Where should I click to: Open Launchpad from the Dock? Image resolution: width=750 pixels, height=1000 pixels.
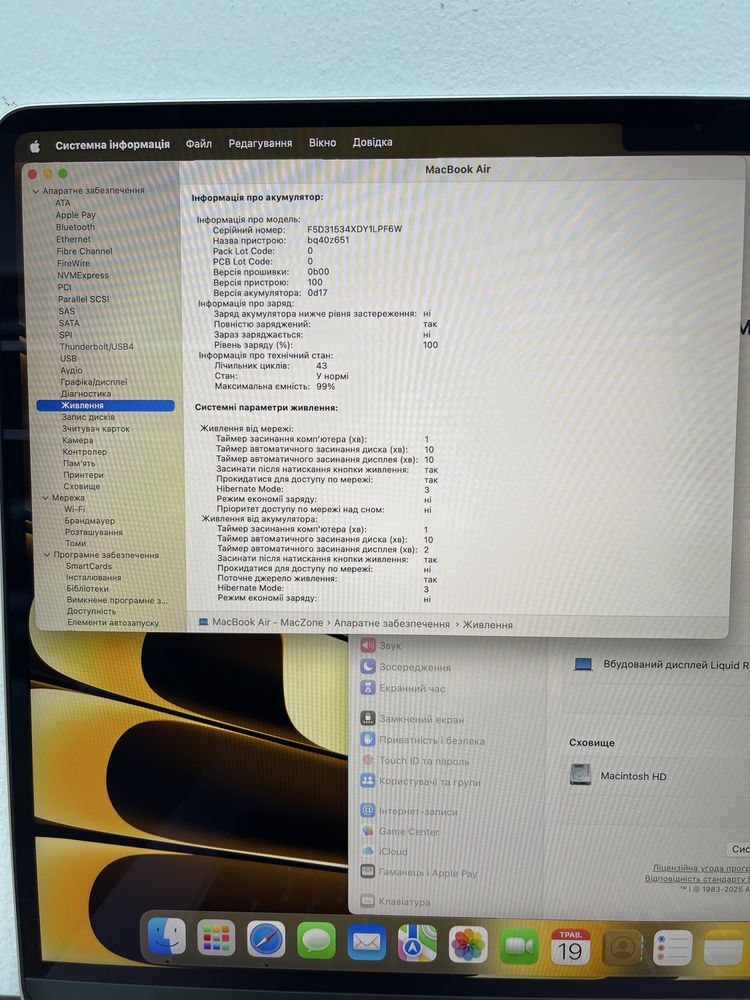click(216, 937)
